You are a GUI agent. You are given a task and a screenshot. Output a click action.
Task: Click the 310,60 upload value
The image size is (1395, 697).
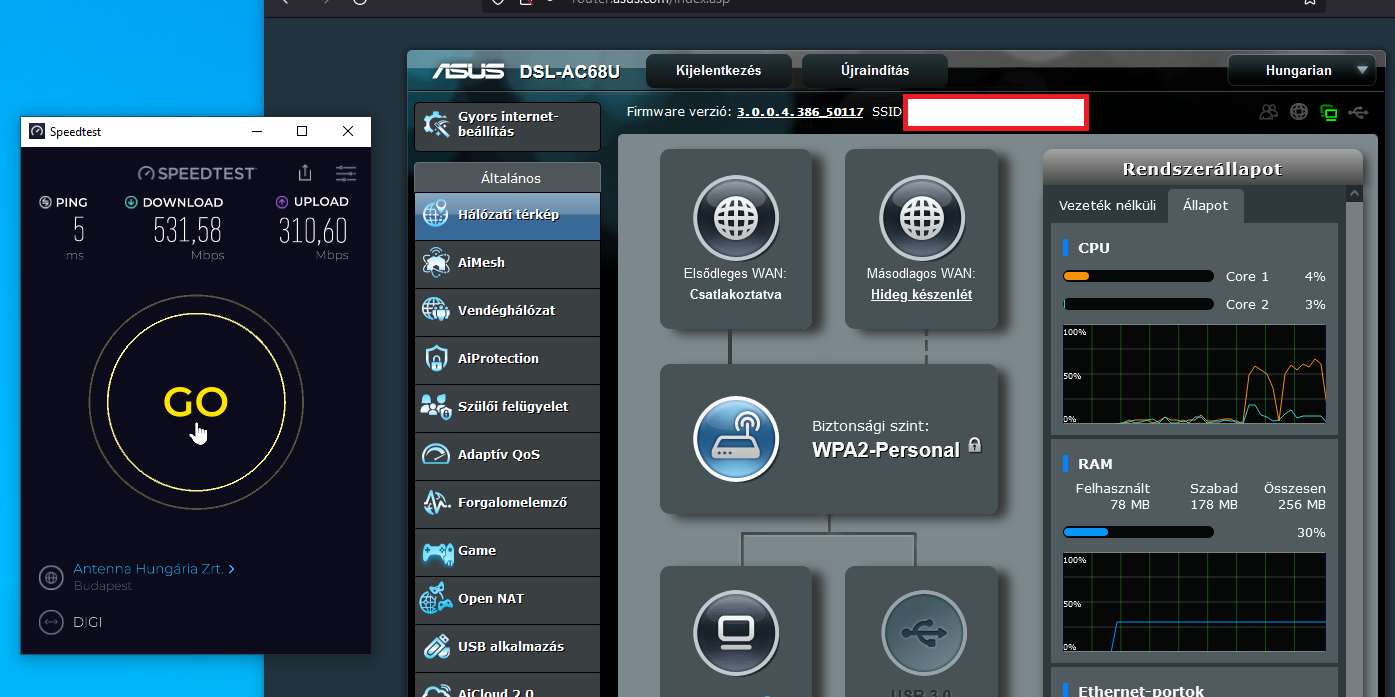[313, 231]
